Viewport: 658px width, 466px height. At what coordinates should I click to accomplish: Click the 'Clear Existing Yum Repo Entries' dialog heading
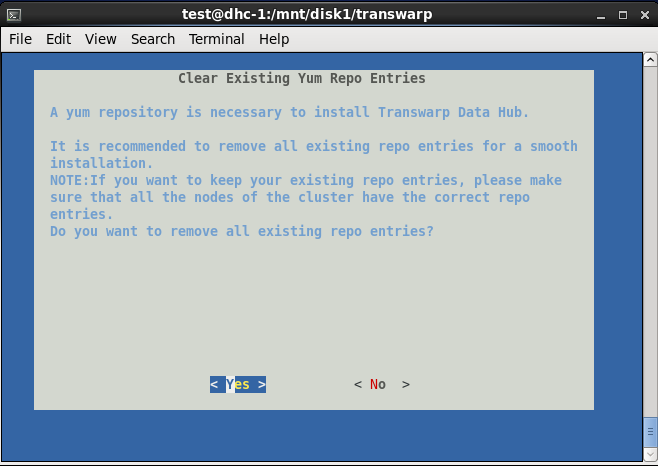click(301, 78)
